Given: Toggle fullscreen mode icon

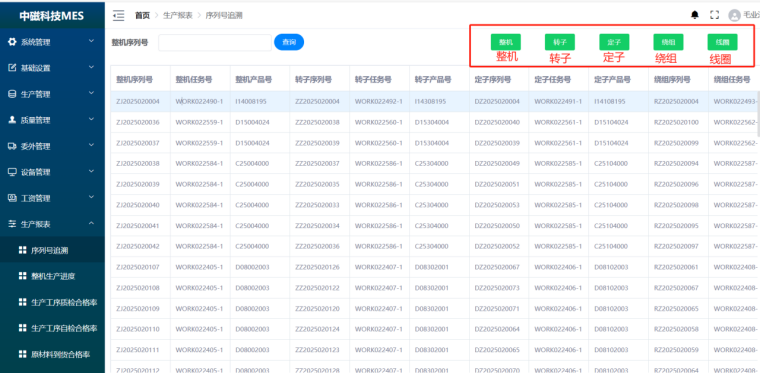Looking at the screenshot, I should (714, 16).
